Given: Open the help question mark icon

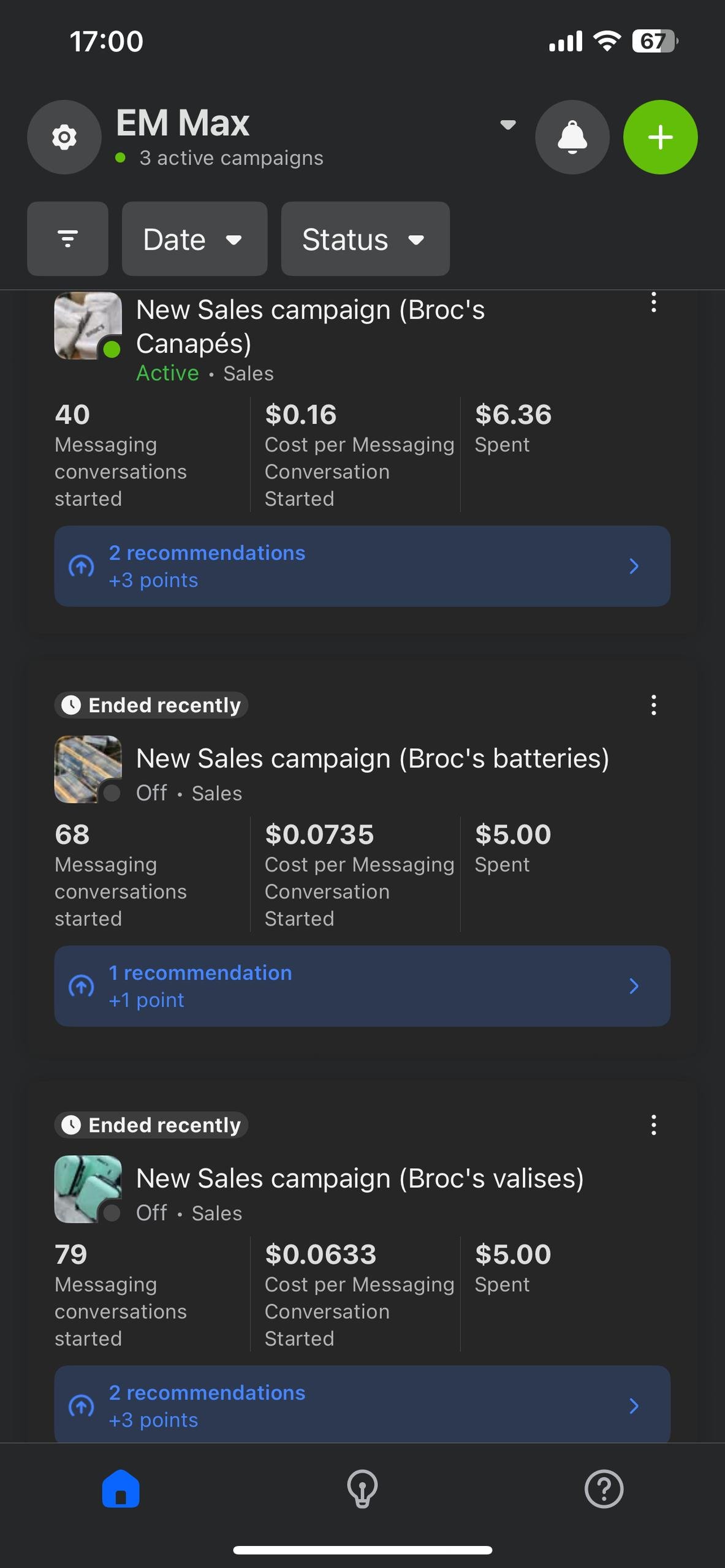Looking at the screenshot, I should 604,1489.
